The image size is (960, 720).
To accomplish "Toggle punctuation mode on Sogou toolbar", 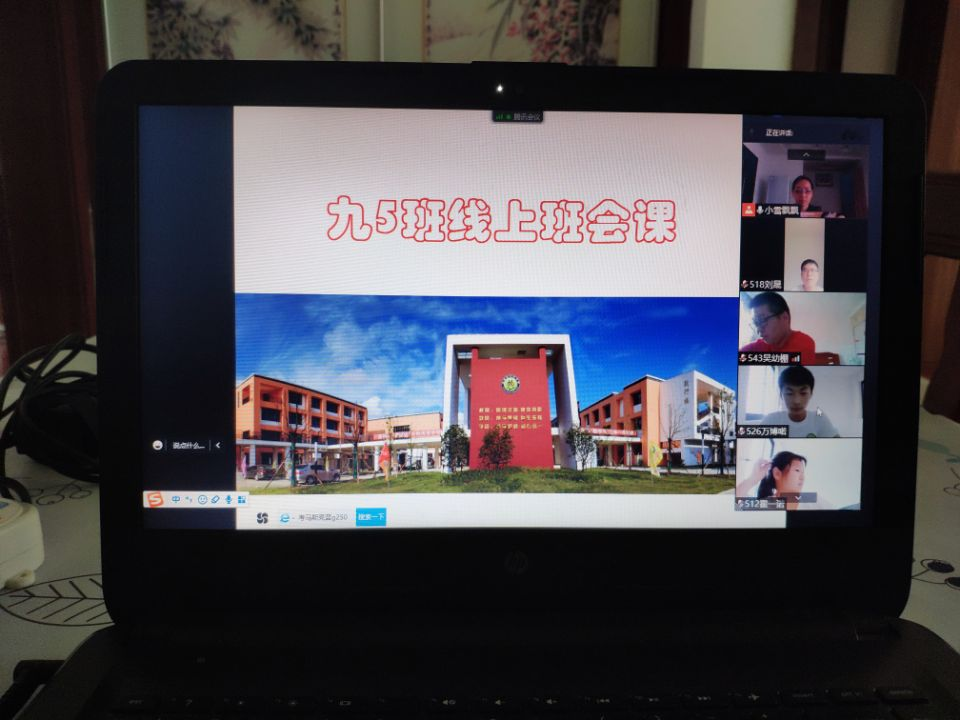I will click(x=188, y=498).
